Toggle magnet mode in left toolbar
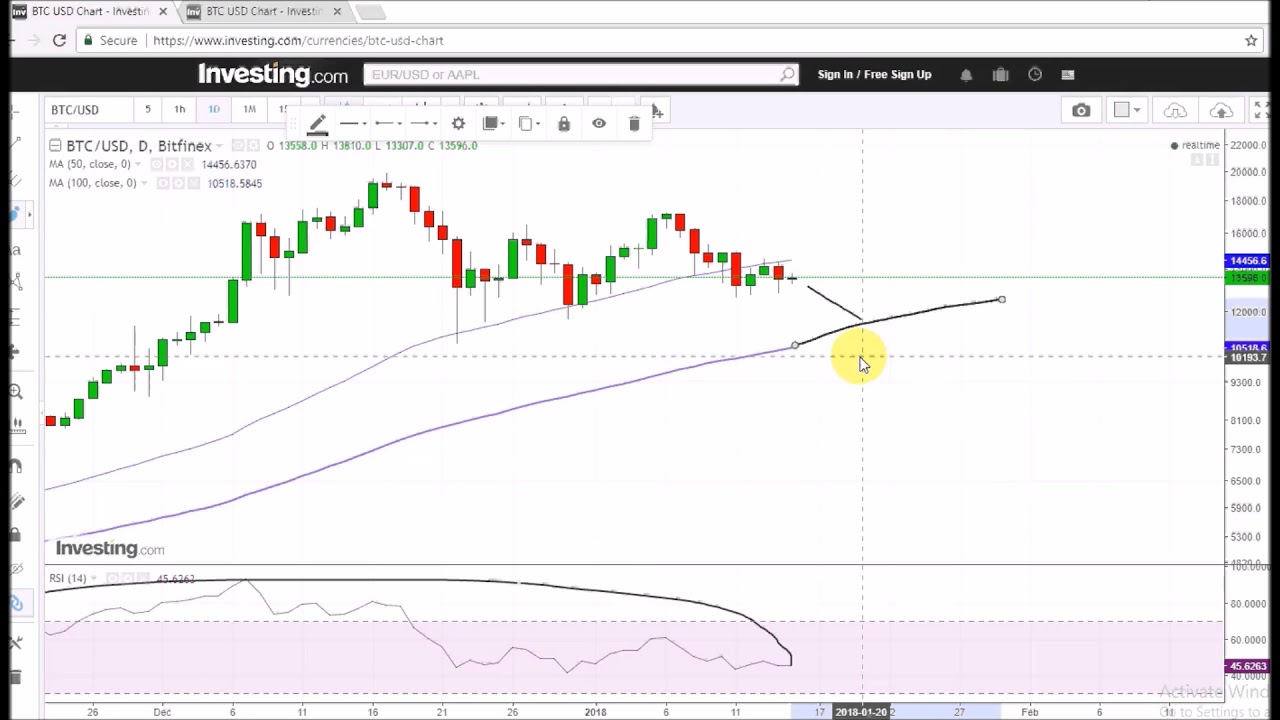Viewport: 1280px width, 720px height. (16, 466)
